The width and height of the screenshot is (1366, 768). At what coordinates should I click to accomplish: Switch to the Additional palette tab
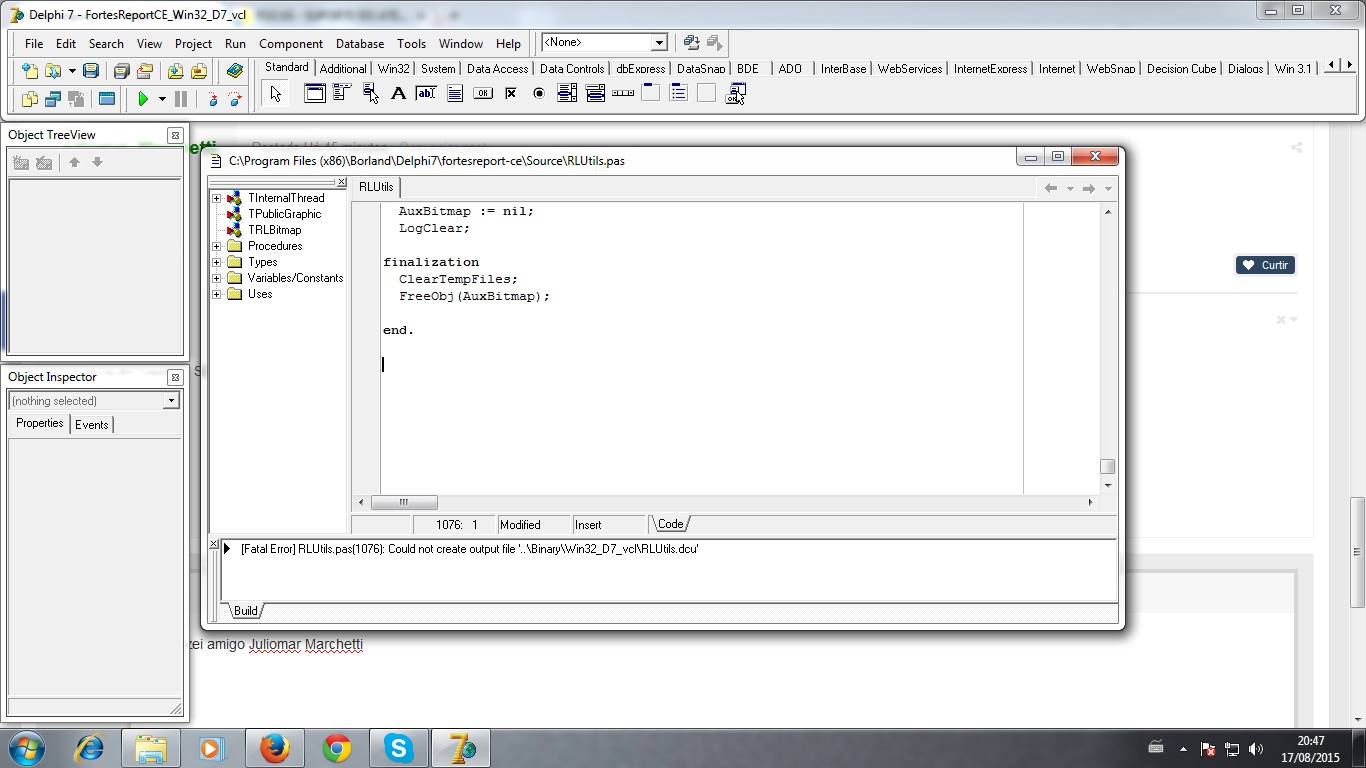point(343,68)
